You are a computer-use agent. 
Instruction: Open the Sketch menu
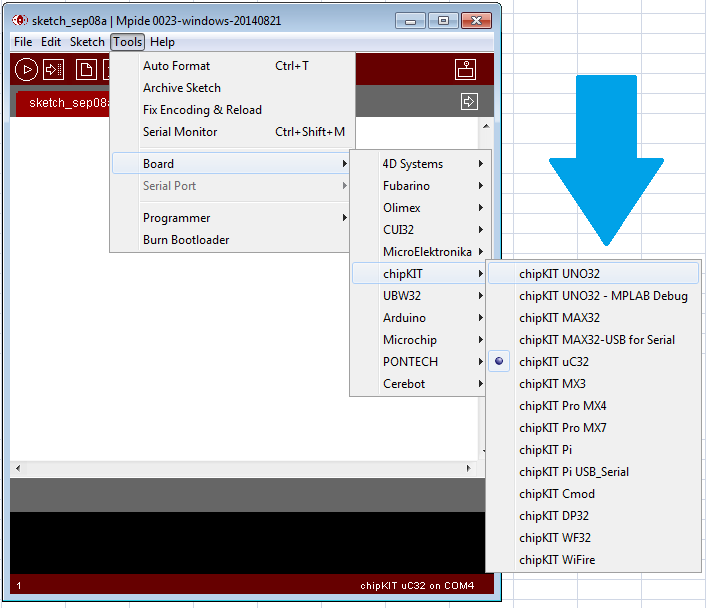[87, 42]
